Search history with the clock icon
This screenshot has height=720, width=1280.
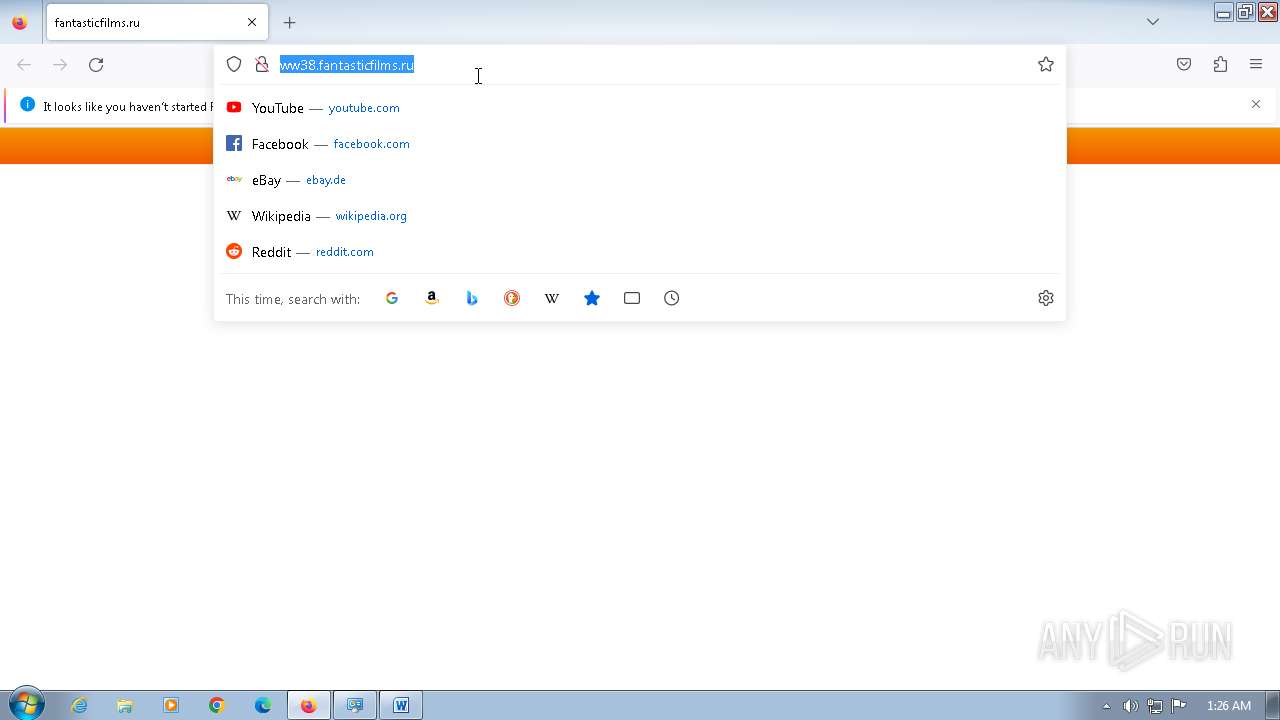coord(672,298)
